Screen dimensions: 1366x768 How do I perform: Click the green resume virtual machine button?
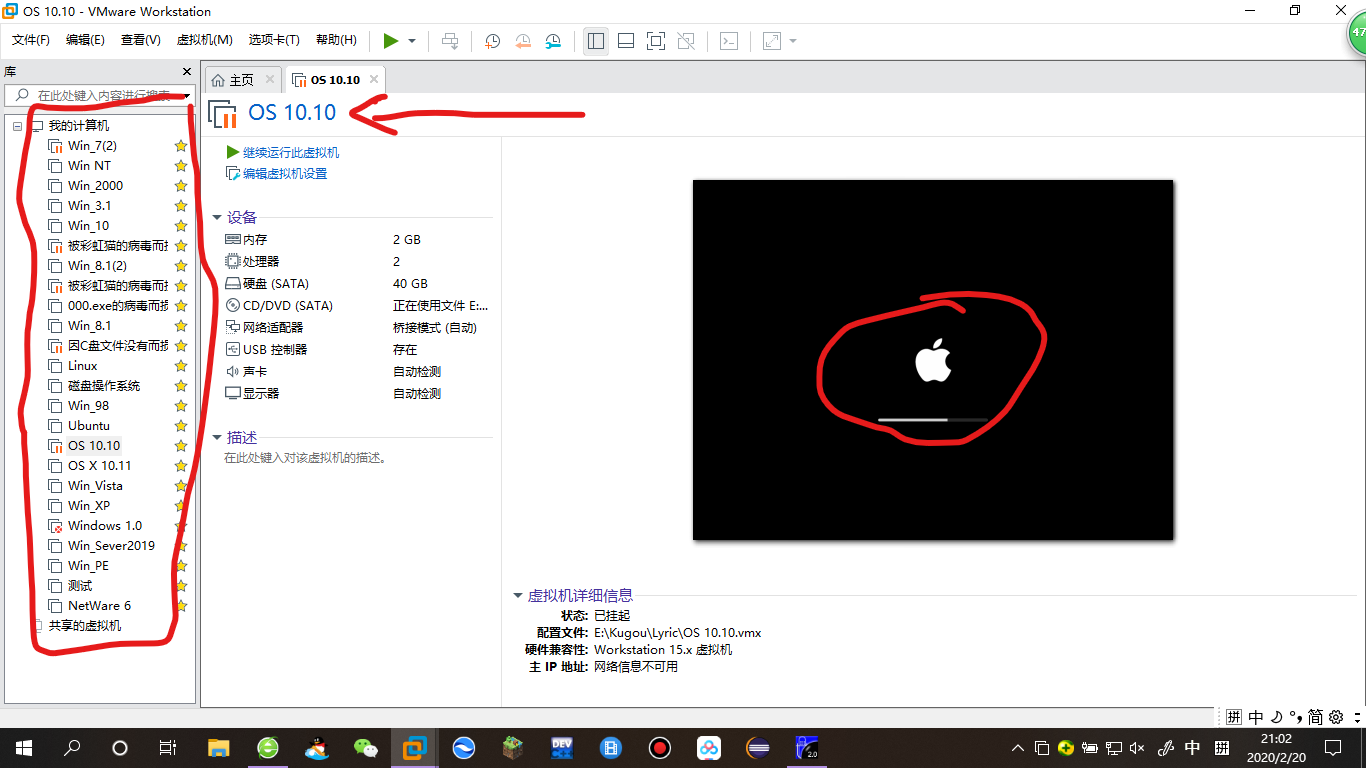pyautogui.click(x=392, y=41)
